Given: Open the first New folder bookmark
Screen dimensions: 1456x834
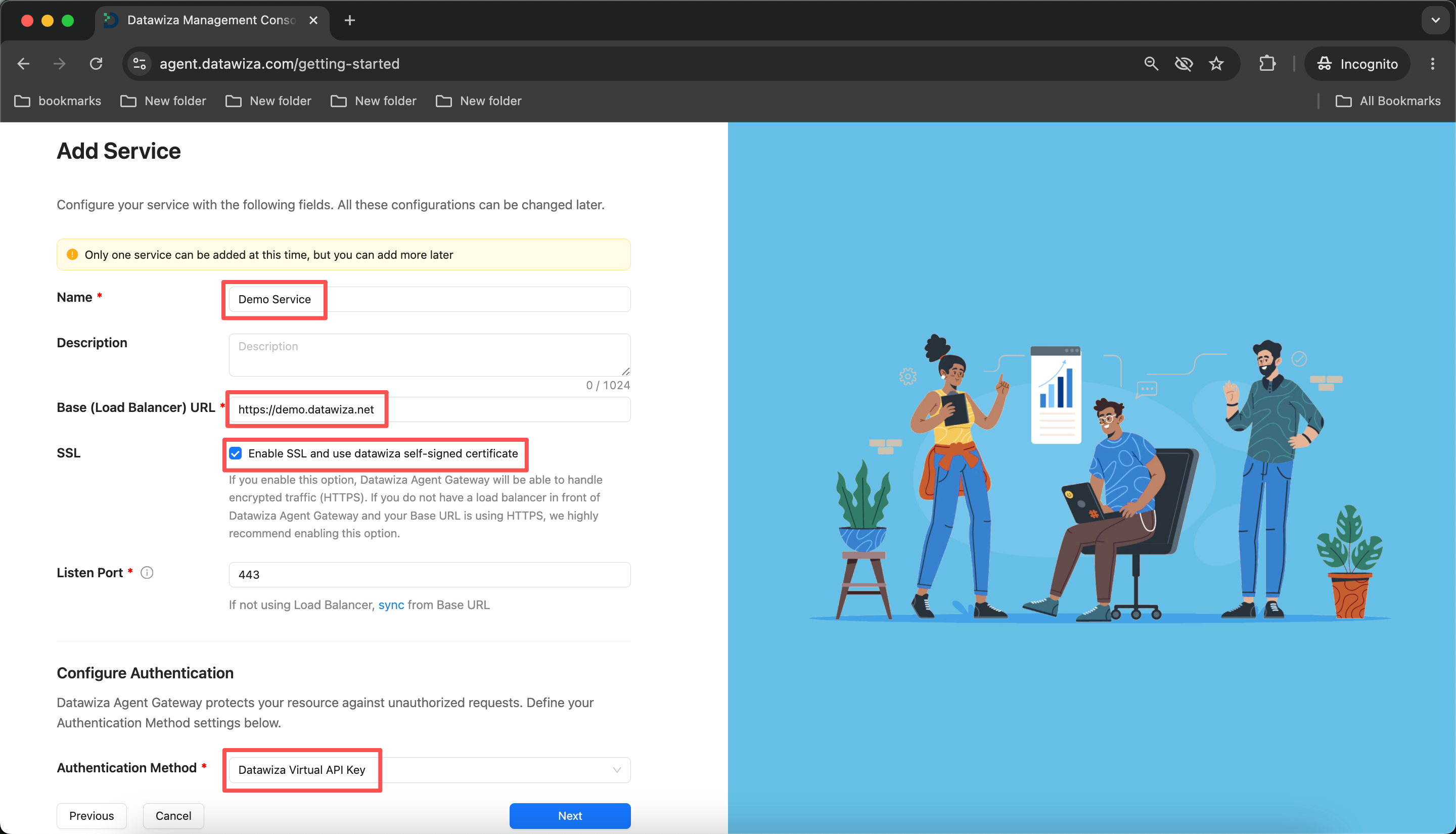Looking at the screenshot, I should [x=163, y=101].
